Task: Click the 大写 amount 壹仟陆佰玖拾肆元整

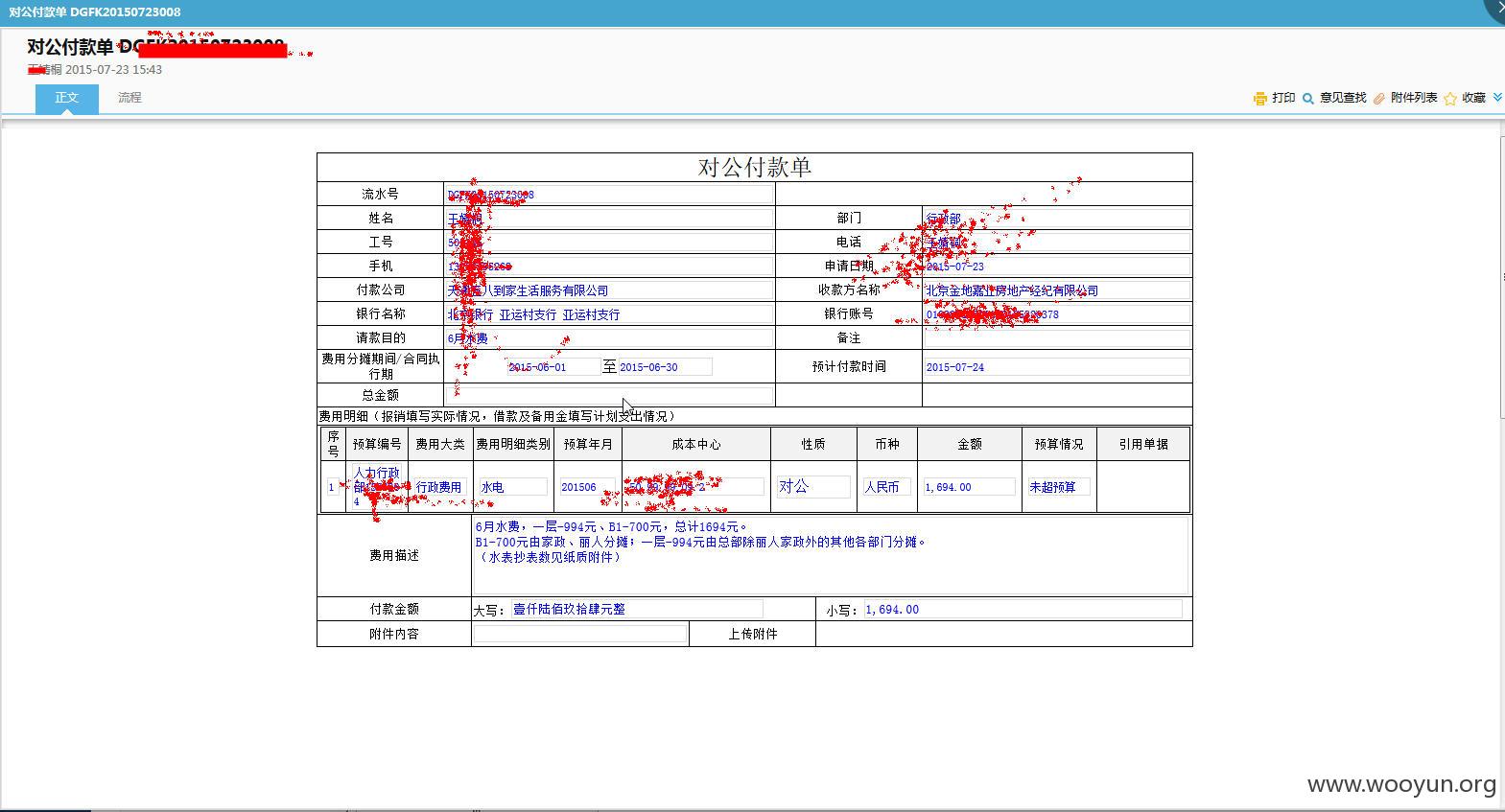Action: [x=637, y=609]
